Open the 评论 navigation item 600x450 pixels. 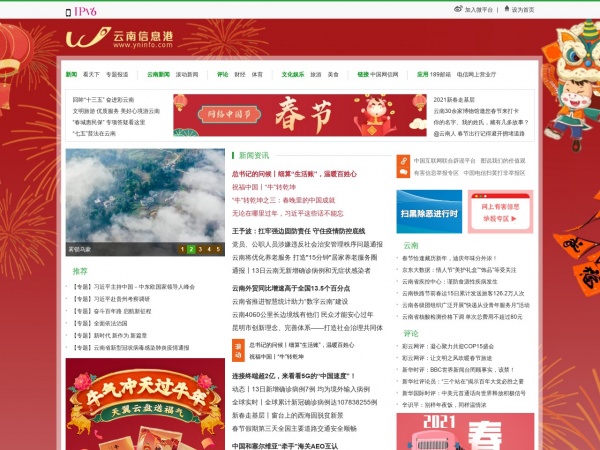coord(223,74)
